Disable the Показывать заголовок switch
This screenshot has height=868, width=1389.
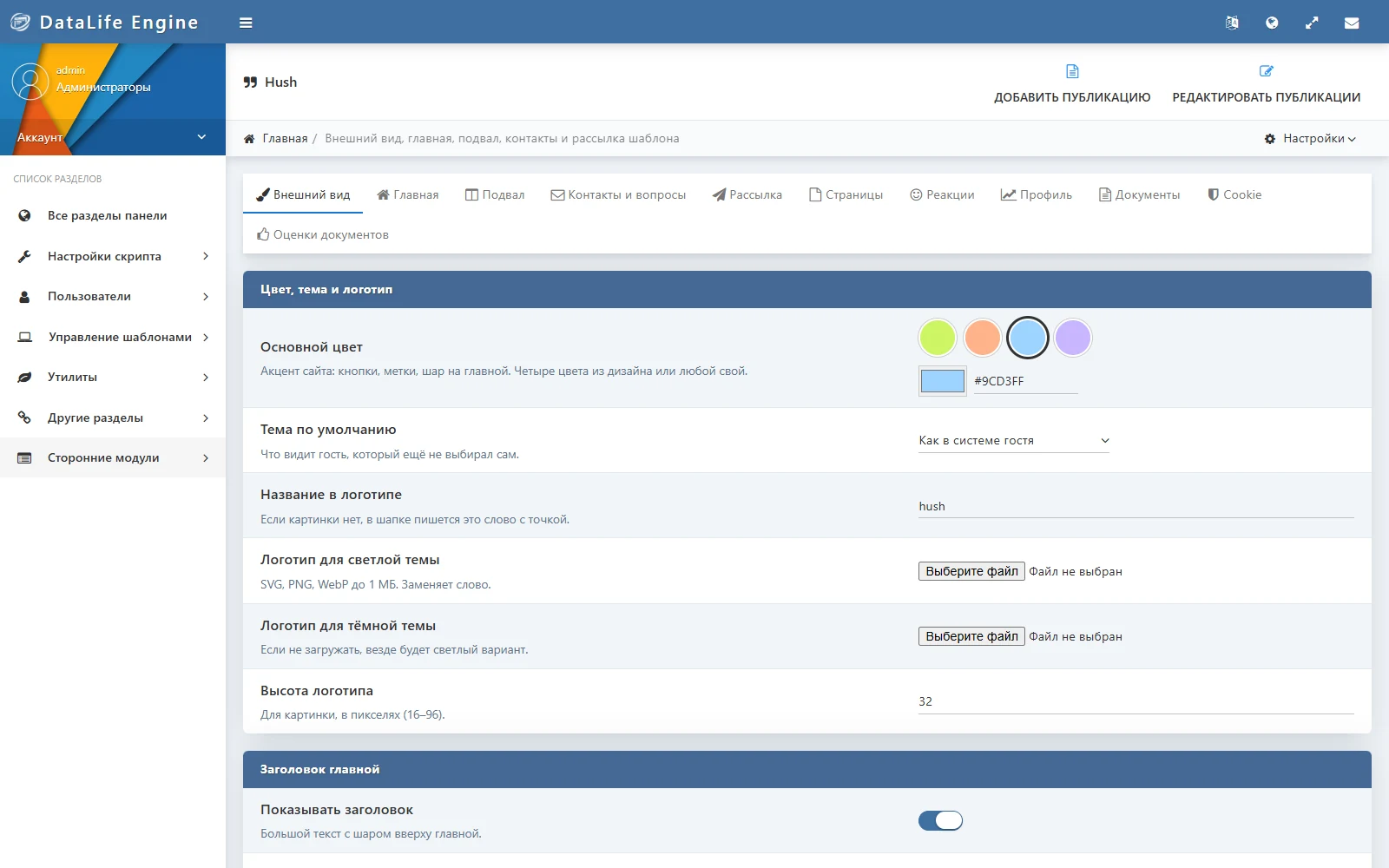click(x=941, y=820)
